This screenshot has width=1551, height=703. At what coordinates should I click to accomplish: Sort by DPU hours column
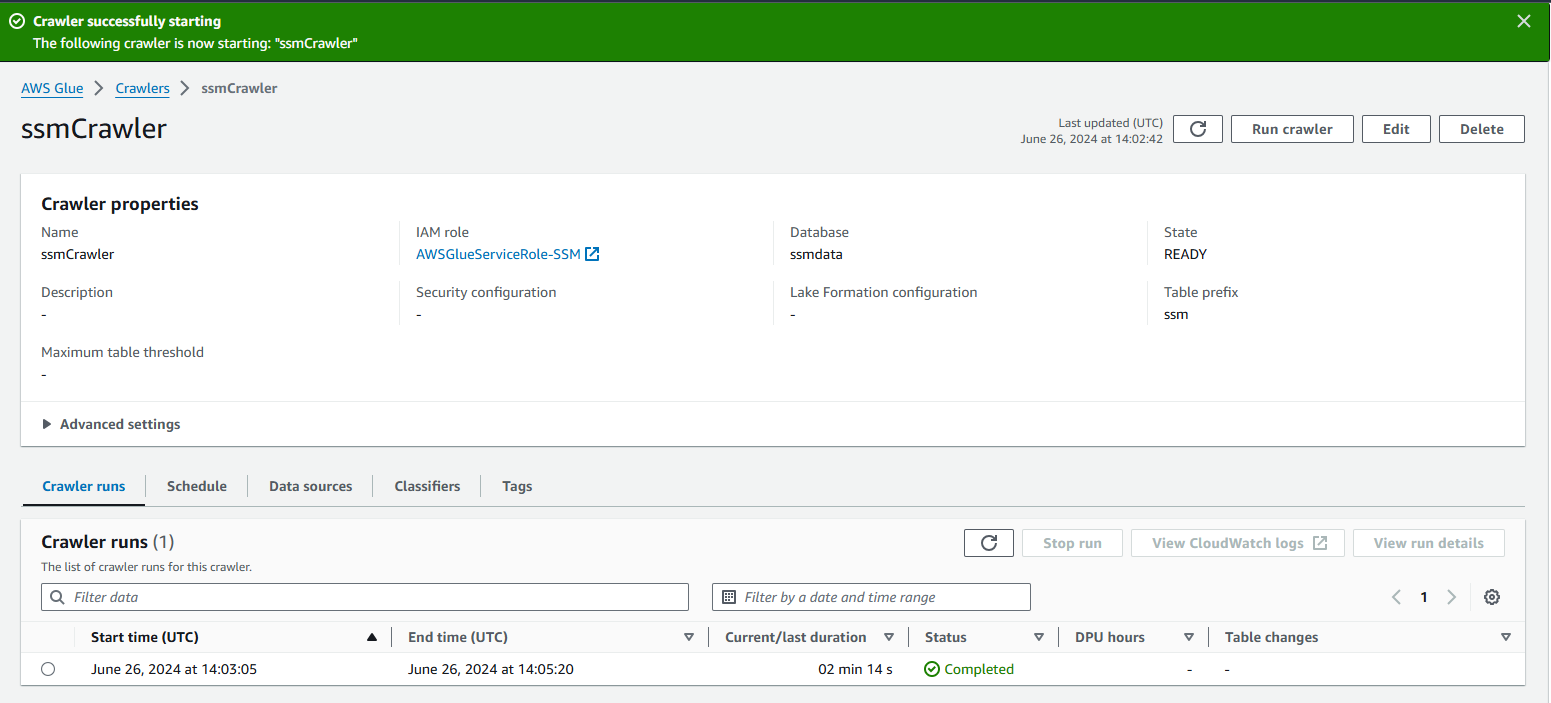(1189, 637)
